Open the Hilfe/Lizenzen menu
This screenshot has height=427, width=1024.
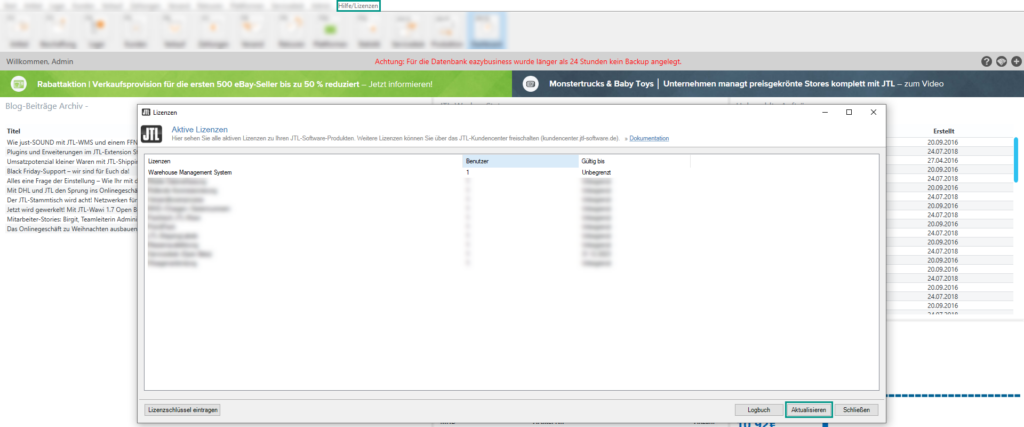[x=359, y=6]
